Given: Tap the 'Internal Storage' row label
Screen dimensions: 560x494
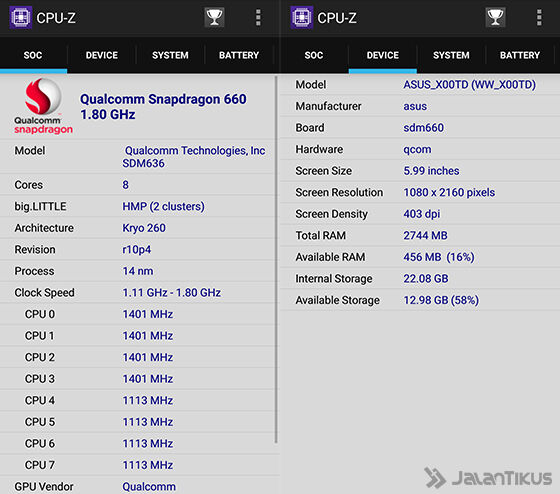Looking at the screenshot, I should click(334, 279).
